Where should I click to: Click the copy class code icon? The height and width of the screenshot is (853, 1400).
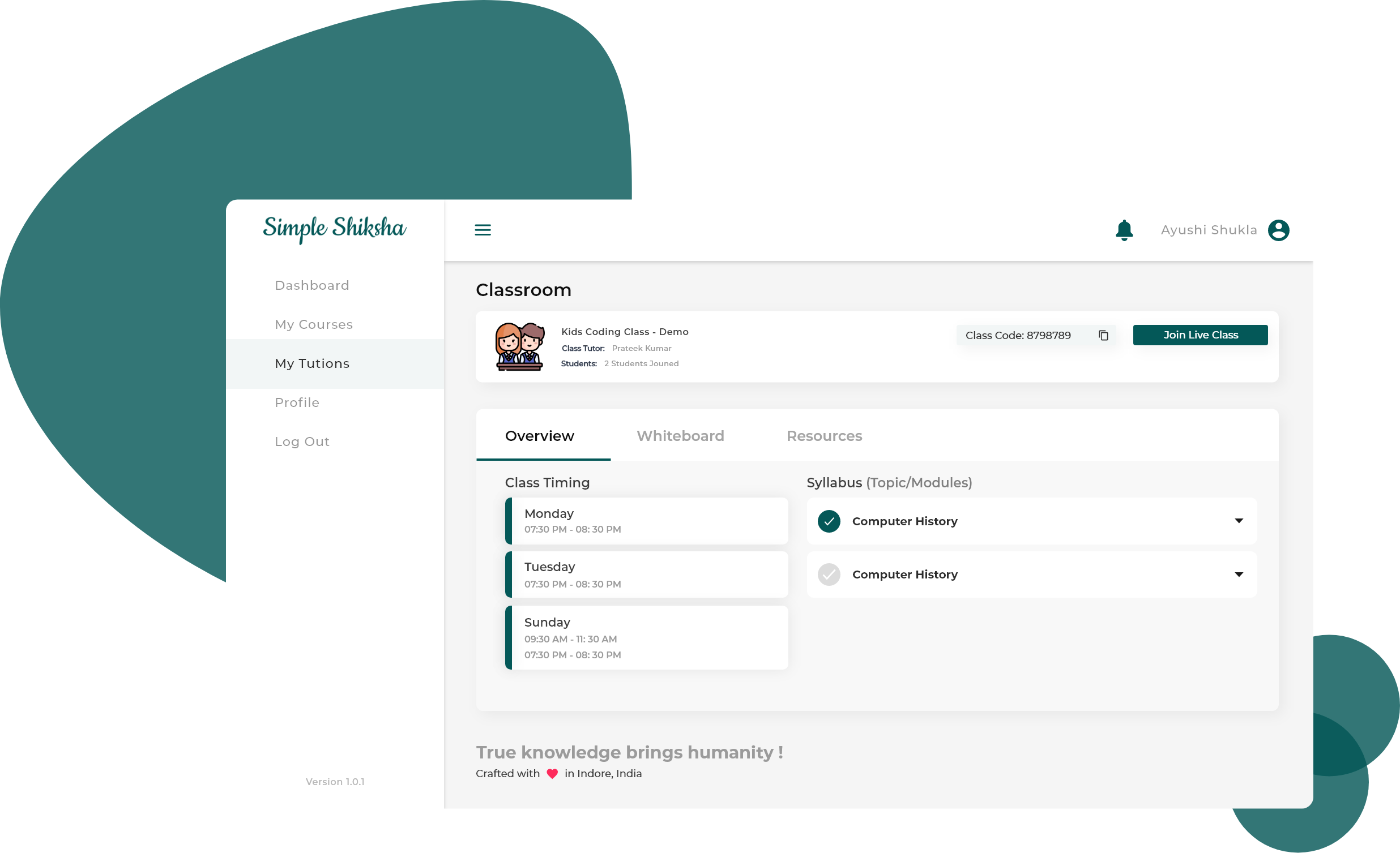(x=1103, y=335)
